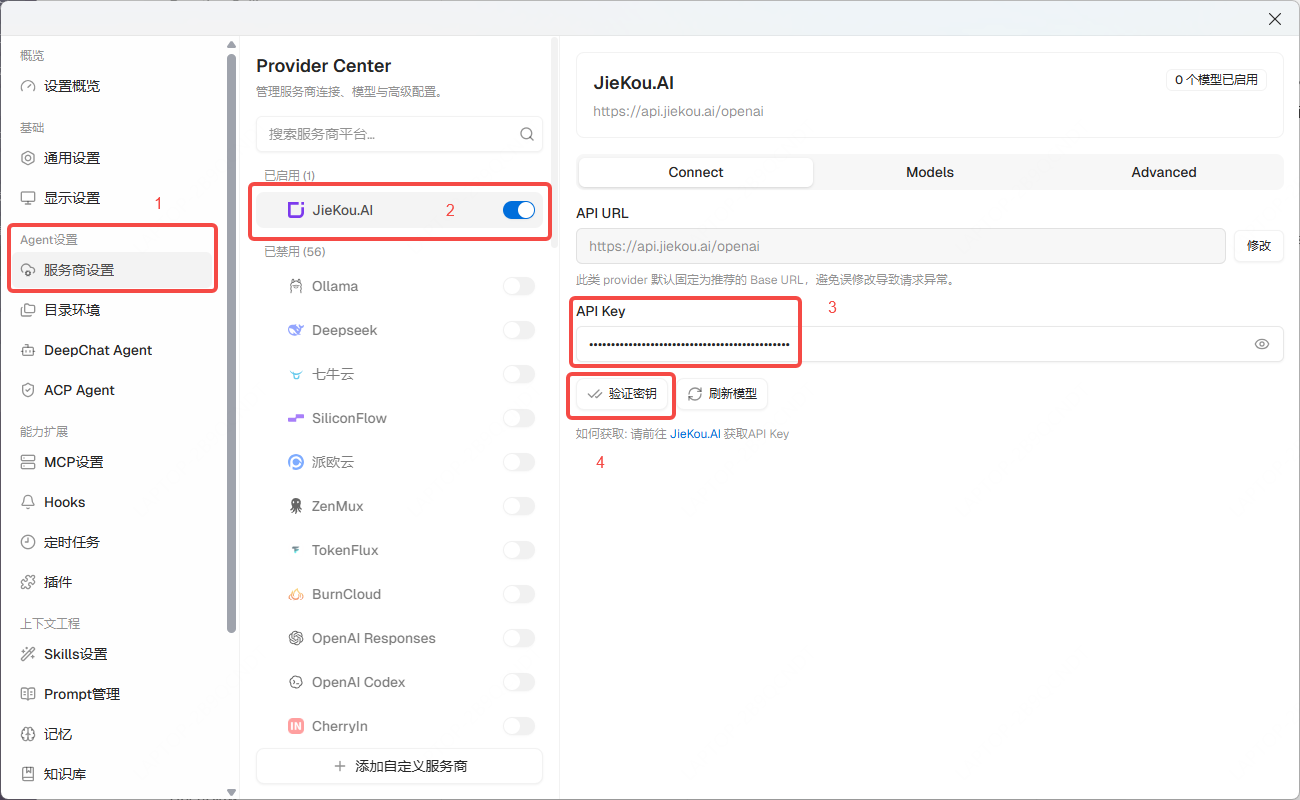Select TokenFlux provider in list
1300x800 pixels.
pyautogui.click(x=400, y=550)
